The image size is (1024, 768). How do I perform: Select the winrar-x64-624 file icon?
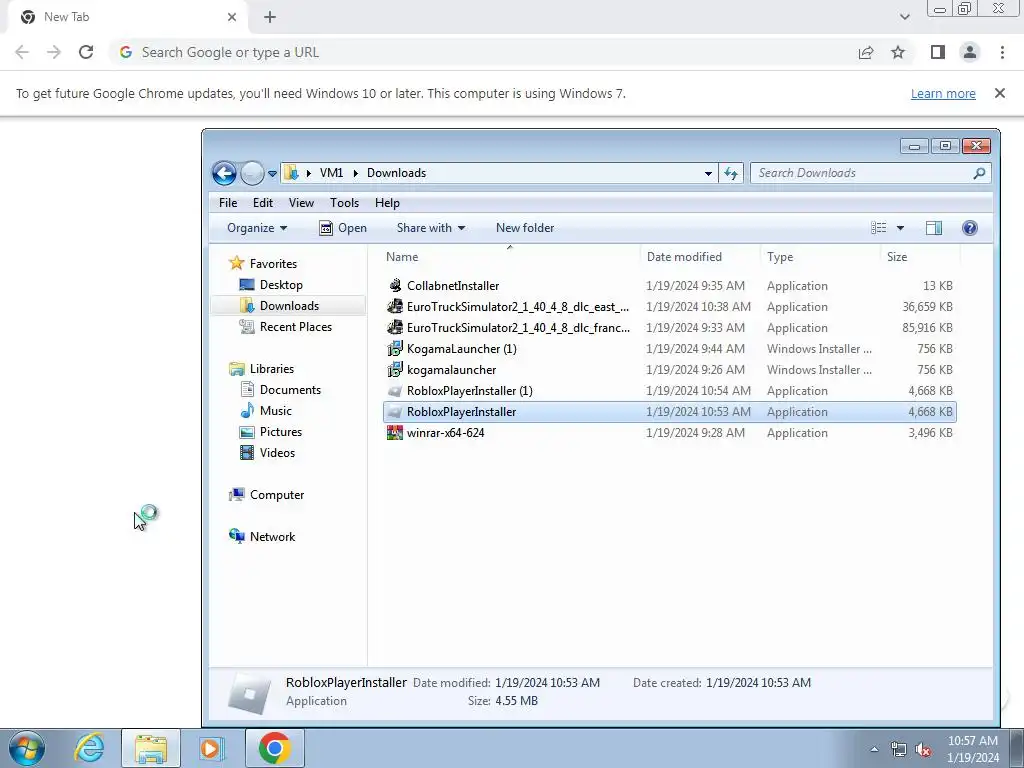394,432
